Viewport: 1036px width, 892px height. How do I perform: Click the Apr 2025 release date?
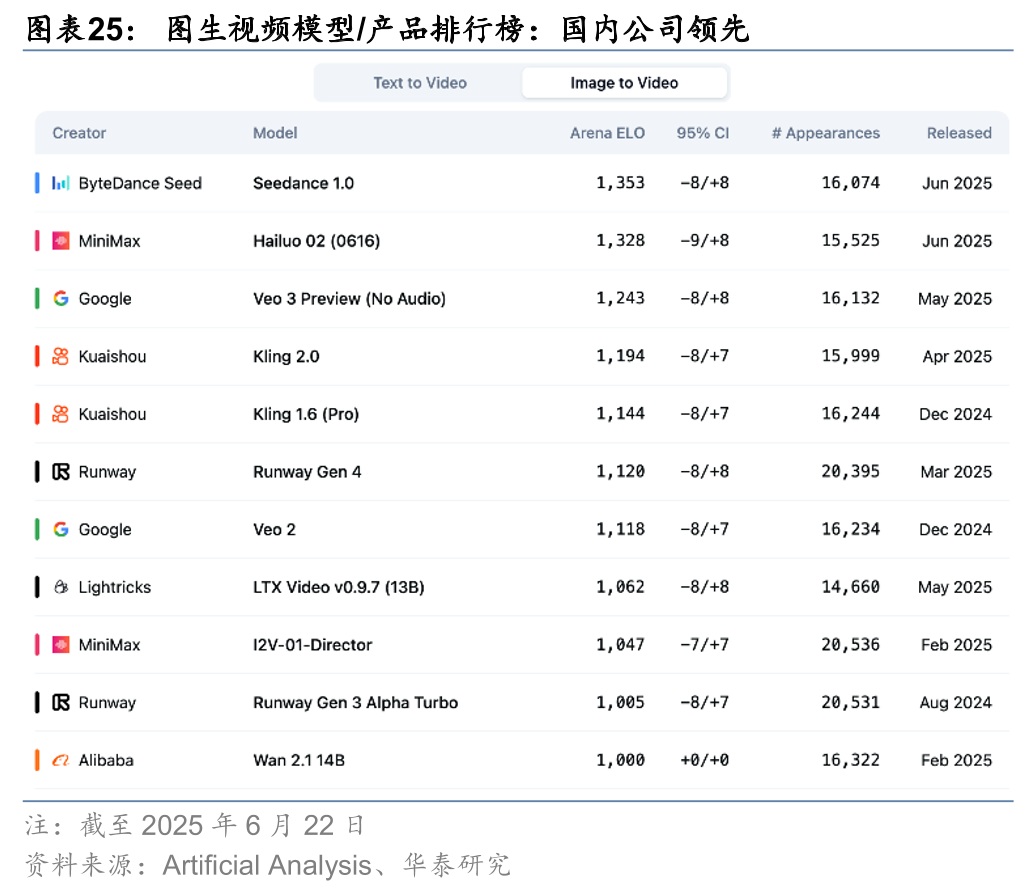coord(957,356)
